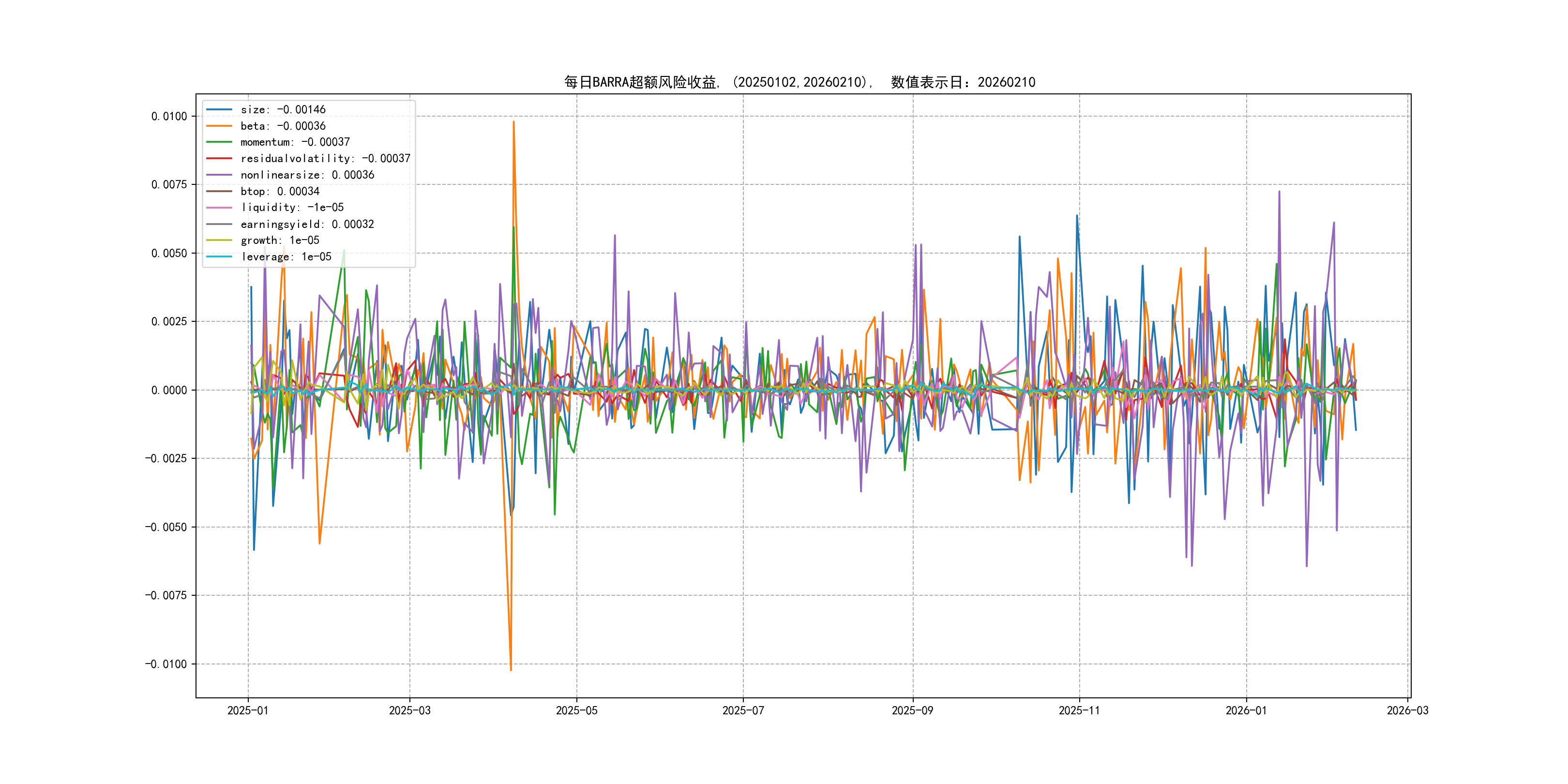Click the 2026-01 x-axis tick label
Viewport: 1568px width, 784px height.
(1246, 710)
